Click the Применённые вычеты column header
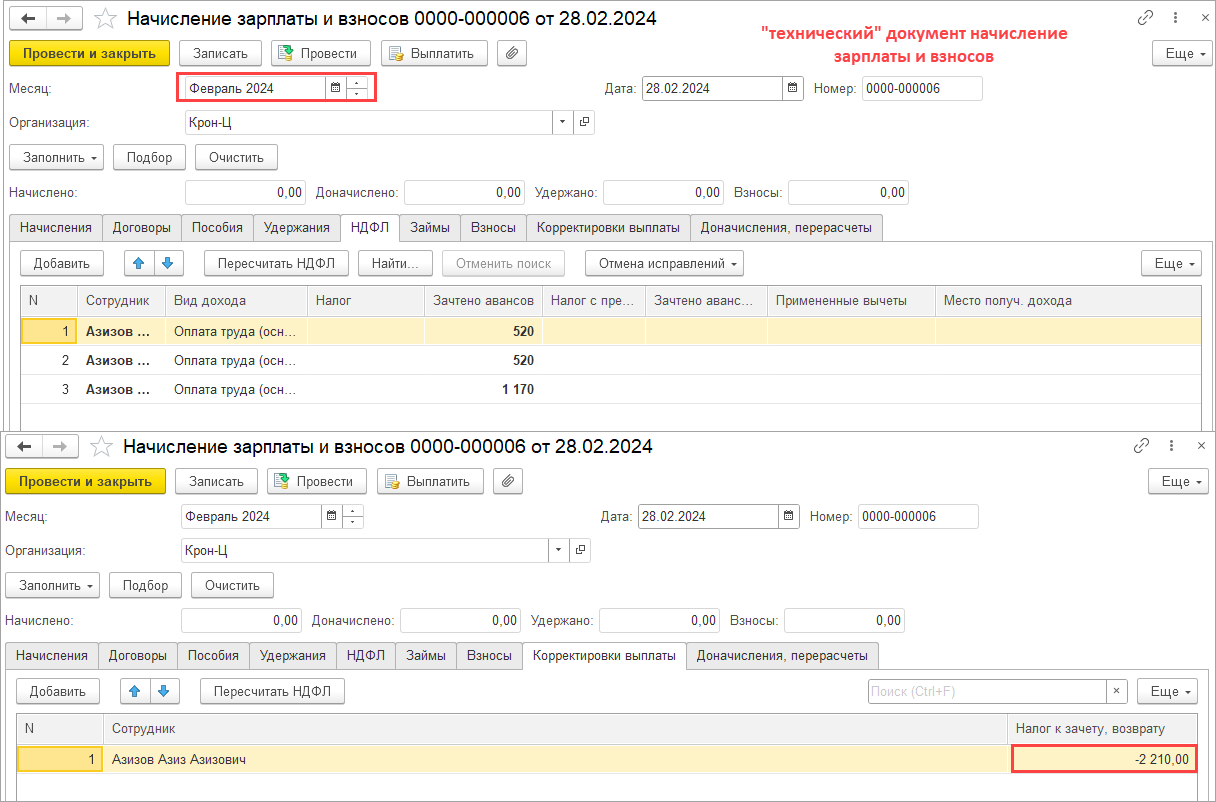Image resolution: width=1216 pixels, height=802 pixels. [x=851, y=300]
